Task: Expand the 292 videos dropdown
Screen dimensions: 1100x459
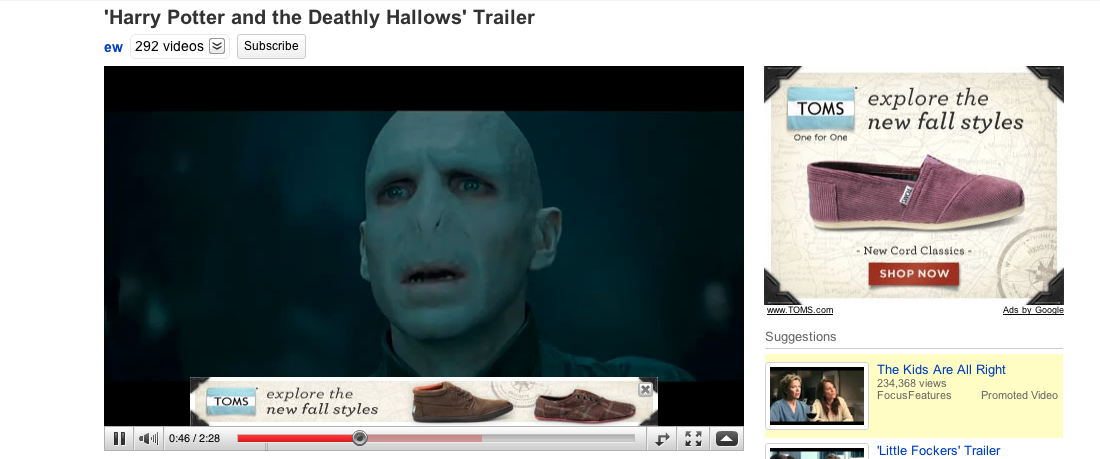Action: pos(217,46)
